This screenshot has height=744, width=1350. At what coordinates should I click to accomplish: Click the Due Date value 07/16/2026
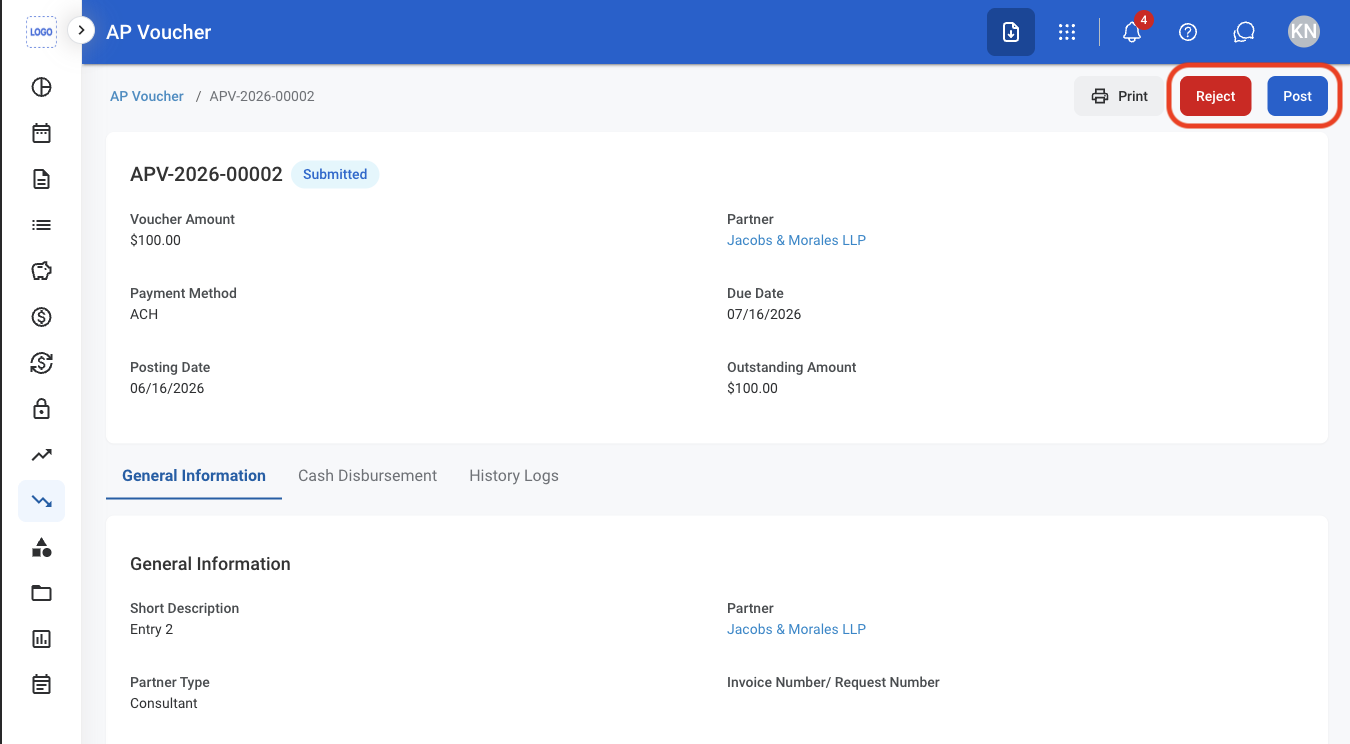coord(764,314)
